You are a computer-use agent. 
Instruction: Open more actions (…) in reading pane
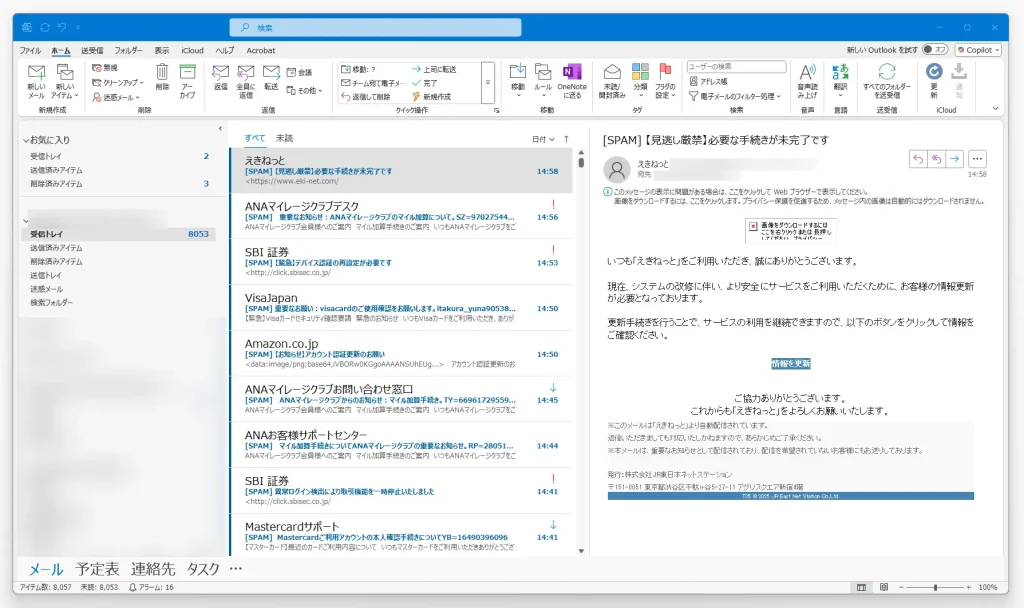click(x=977, y=159)
